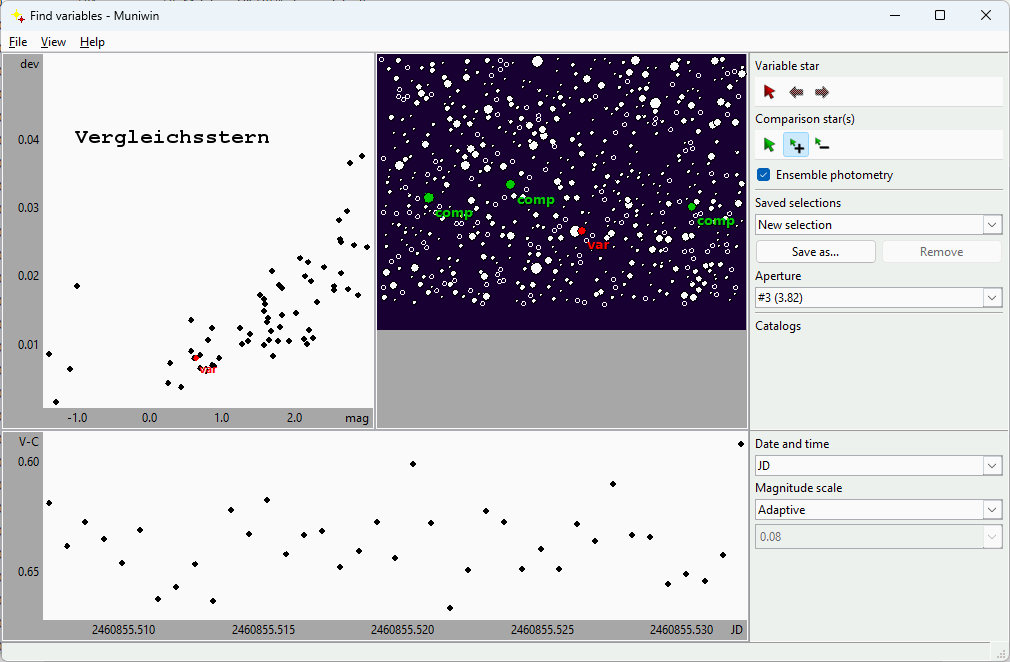Viewport: 1010px width, 662px height.
Task: Open the Help menu
Action: [x=92, y=42]
